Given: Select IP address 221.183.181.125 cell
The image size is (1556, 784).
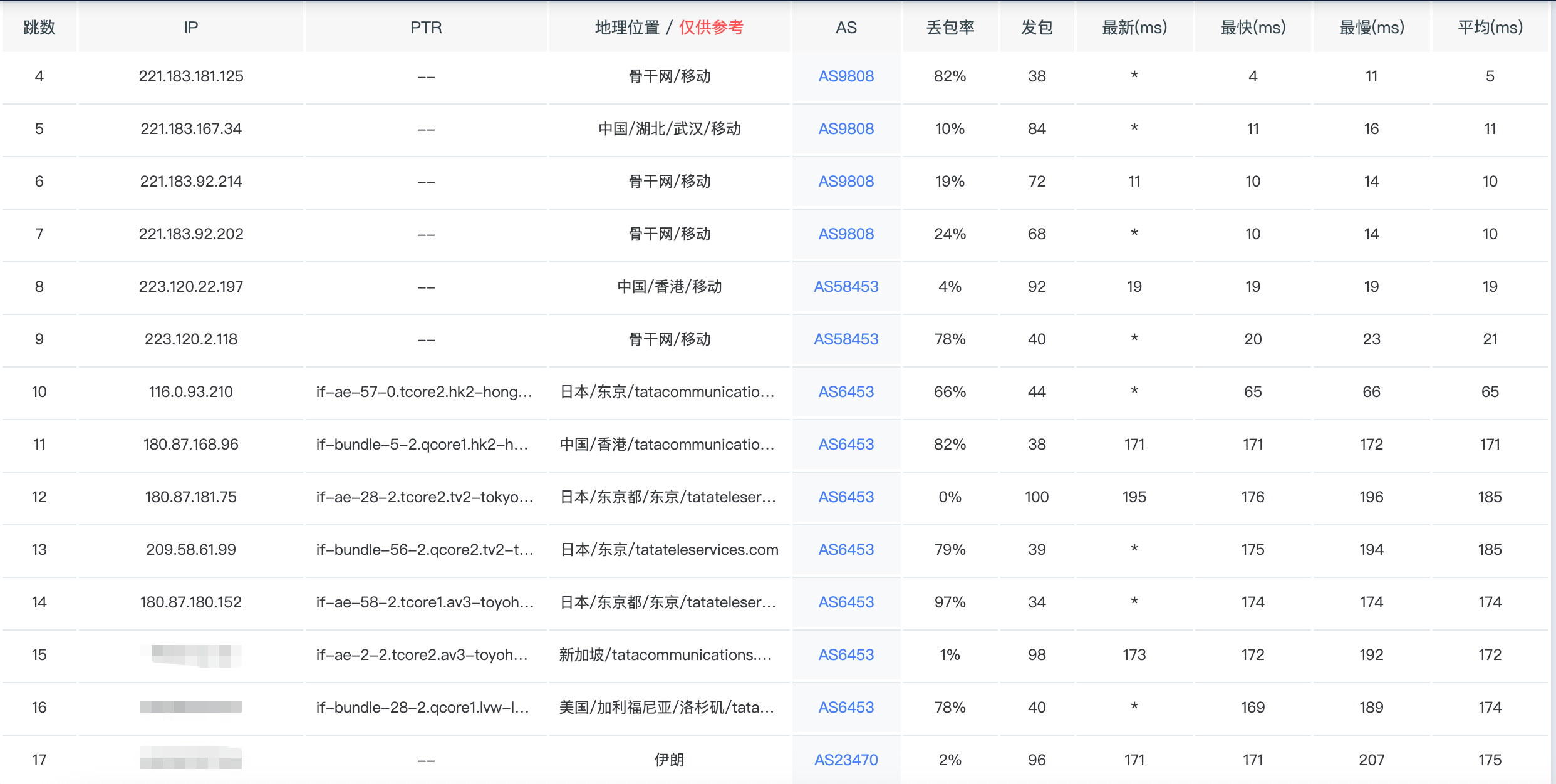Looking at the screenshot, I should [x=191, y=76].
